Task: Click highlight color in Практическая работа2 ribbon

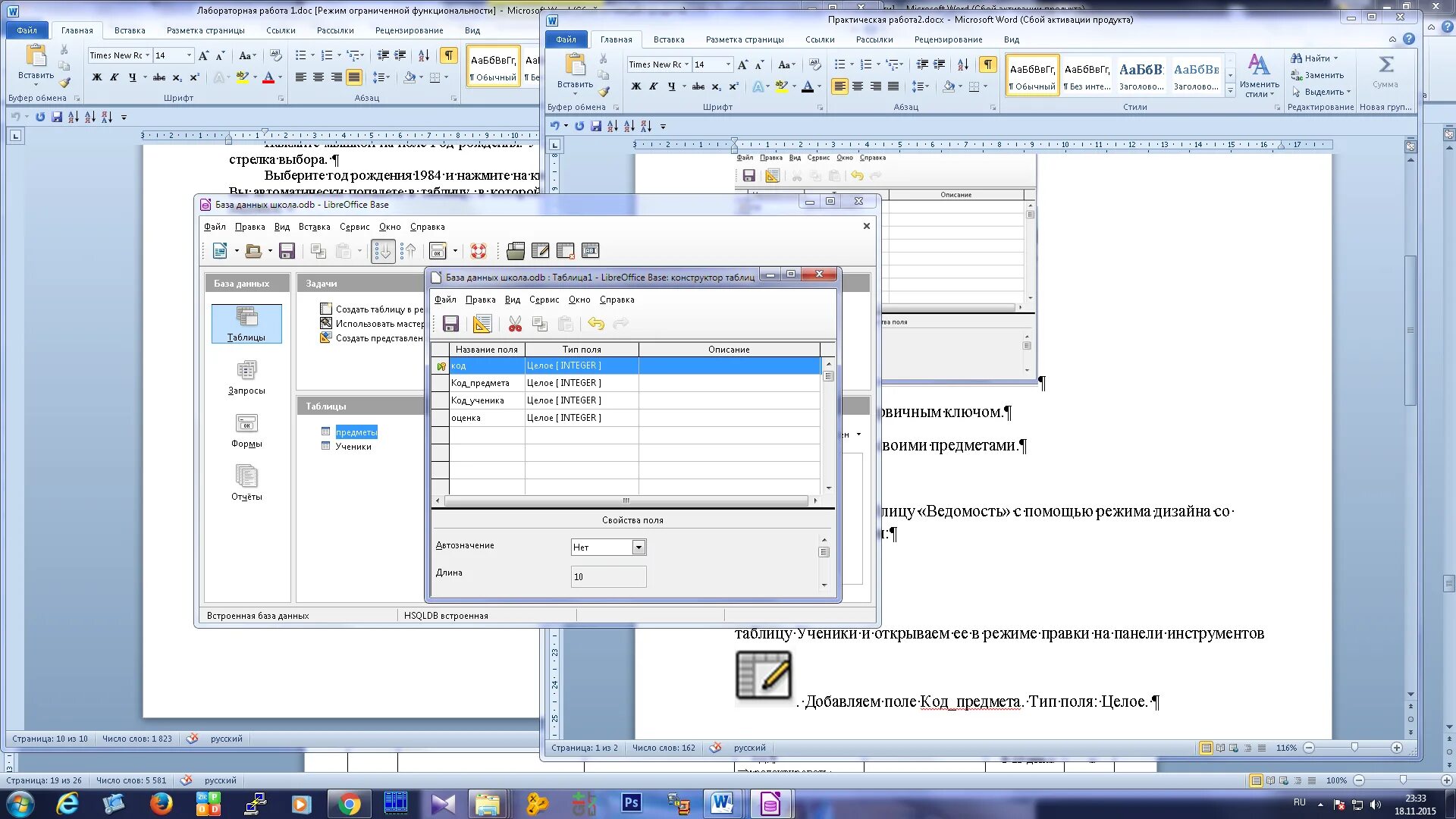Action: point(781,86)
